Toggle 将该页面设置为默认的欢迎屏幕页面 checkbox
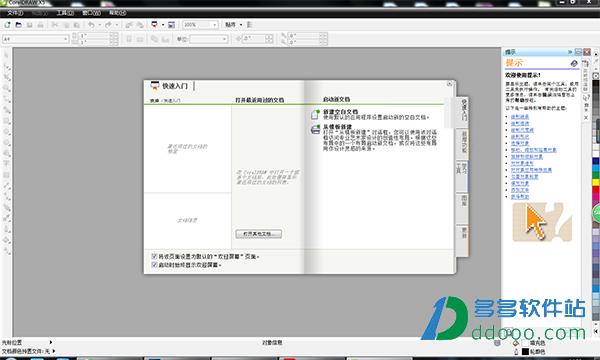The image size is (600, 360). click(154, 256)
